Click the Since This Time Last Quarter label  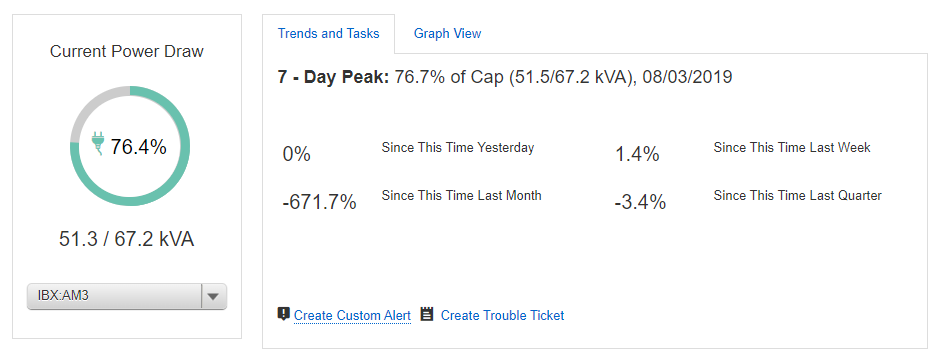coord(797,195)
